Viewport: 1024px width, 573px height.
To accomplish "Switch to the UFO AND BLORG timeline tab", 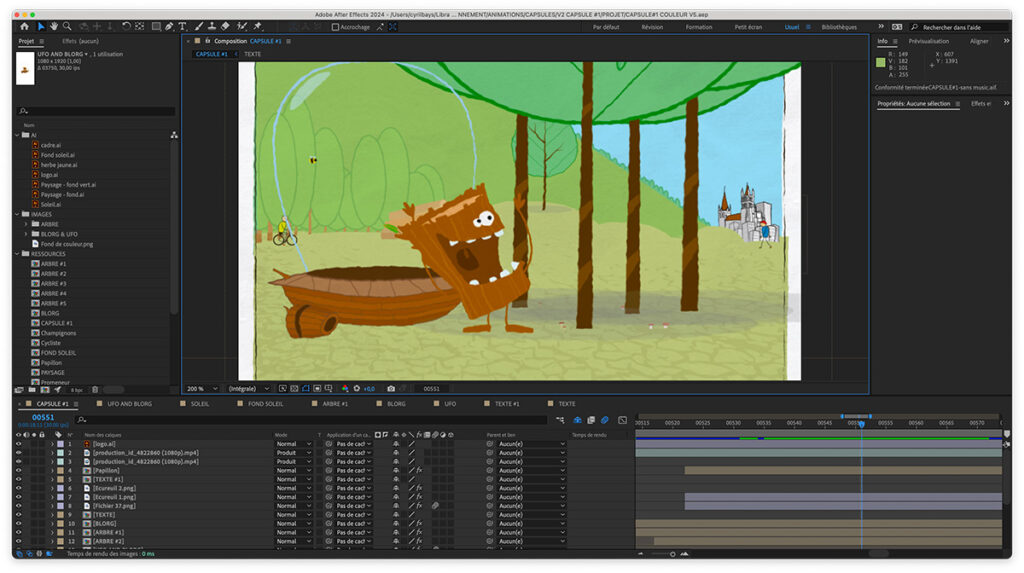I will pos(129,404).
